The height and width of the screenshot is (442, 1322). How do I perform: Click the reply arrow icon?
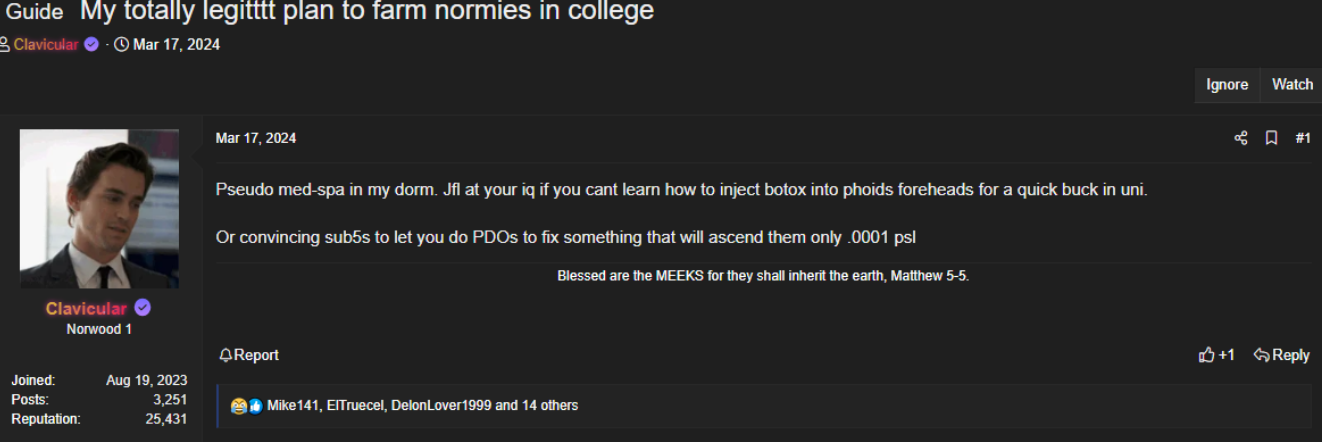tap(1261, 355)
